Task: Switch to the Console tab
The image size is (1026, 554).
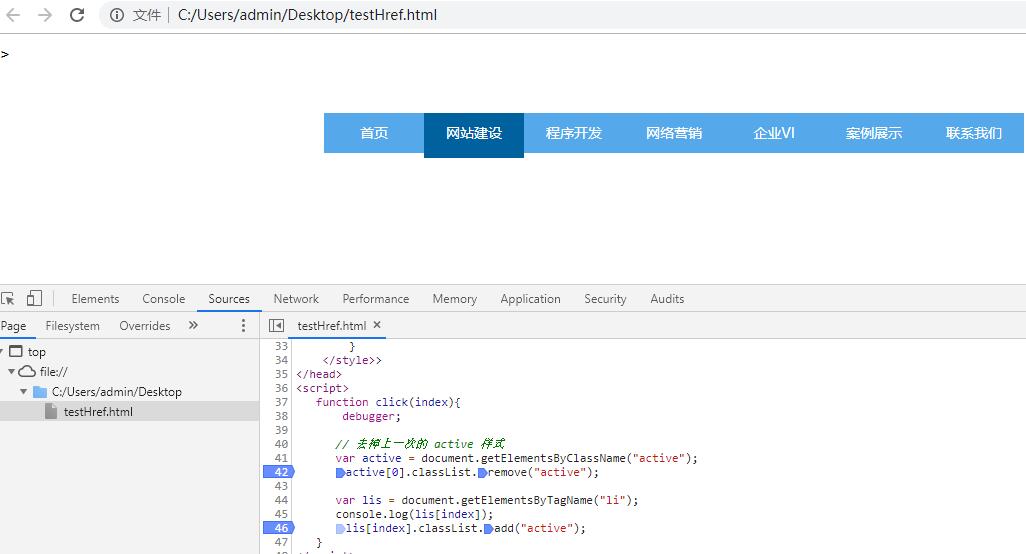Action: pyautogui.click(x=164, y=299)
